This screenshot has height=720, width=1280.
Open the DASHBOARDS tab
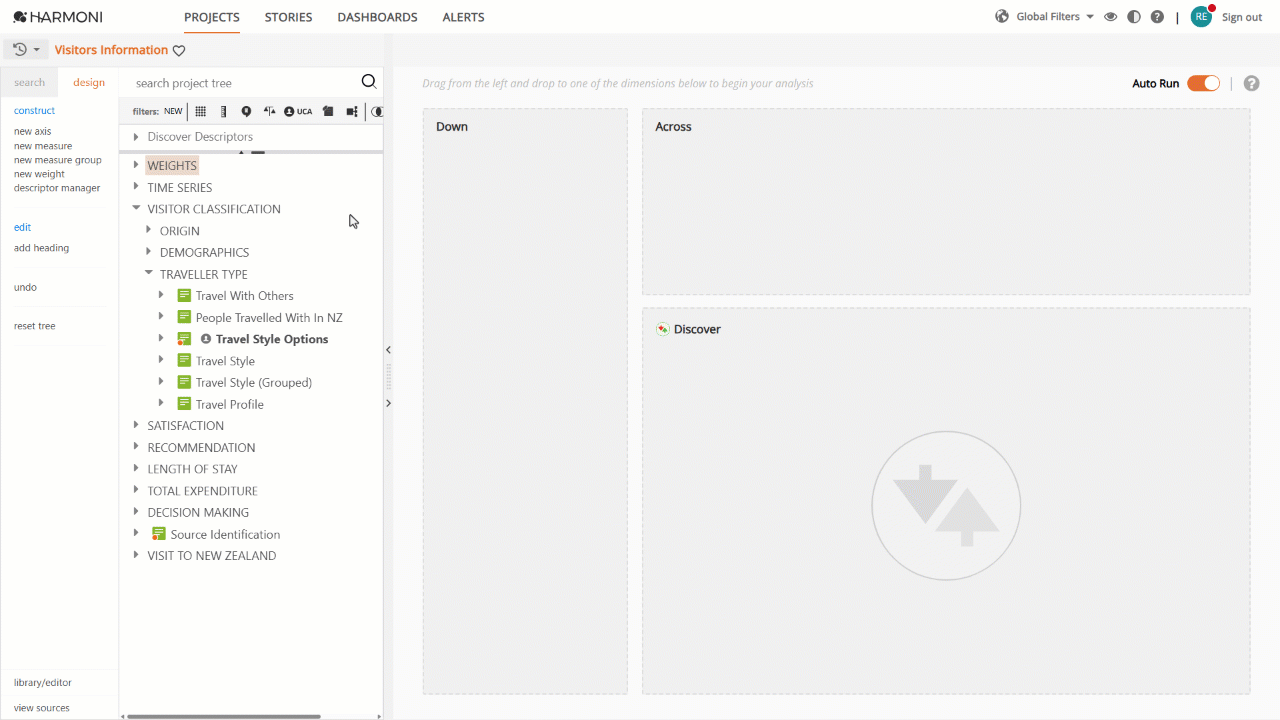(377, 17)
